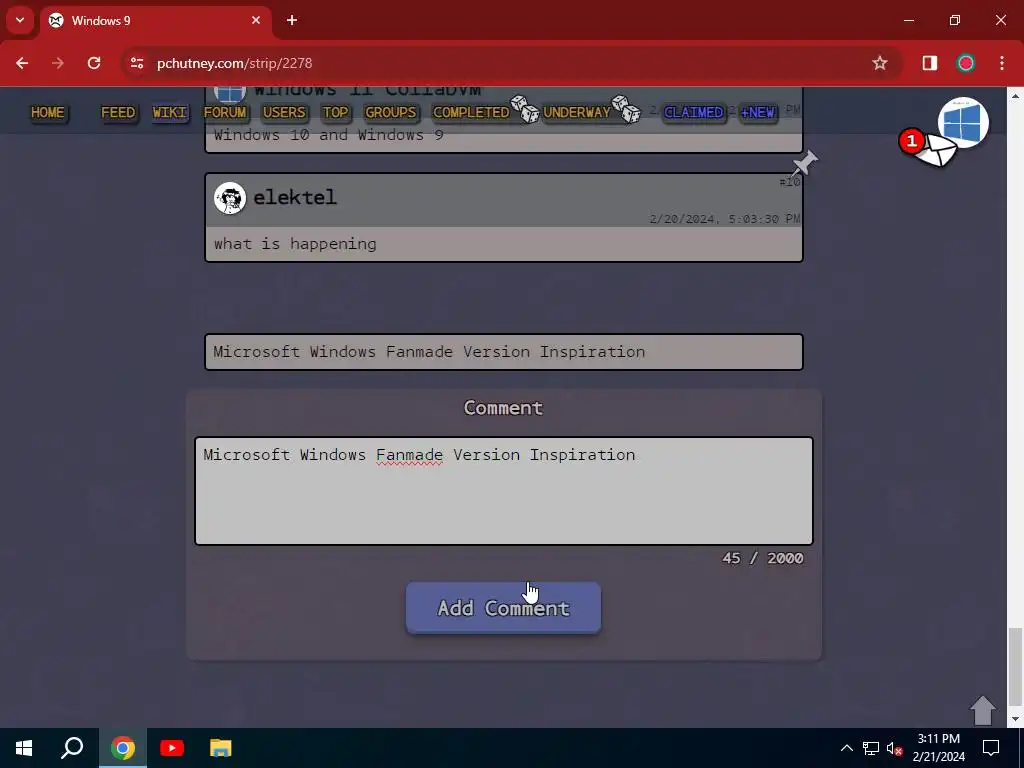Reload the page with the refresh icon
This screenshot has height=768, width=1024.
click(94, 63)
